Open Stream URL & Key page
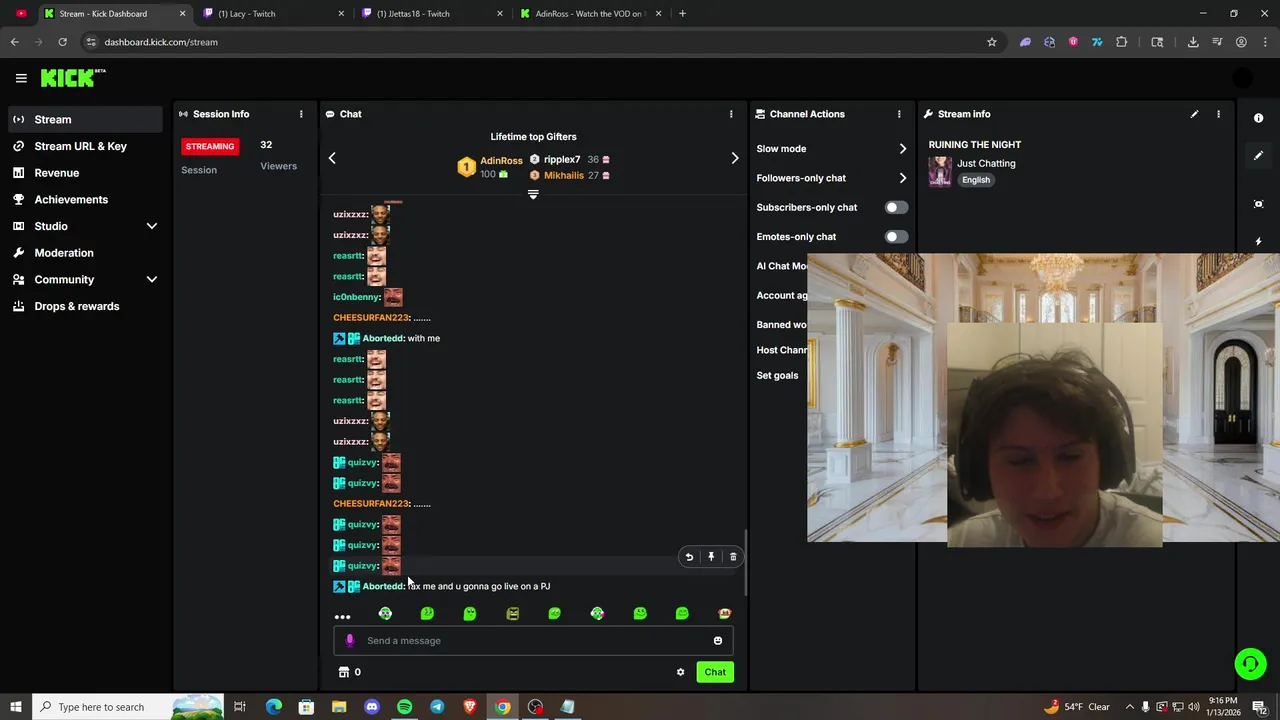This screenshot has height=720, width=1280. coord(84,146)
